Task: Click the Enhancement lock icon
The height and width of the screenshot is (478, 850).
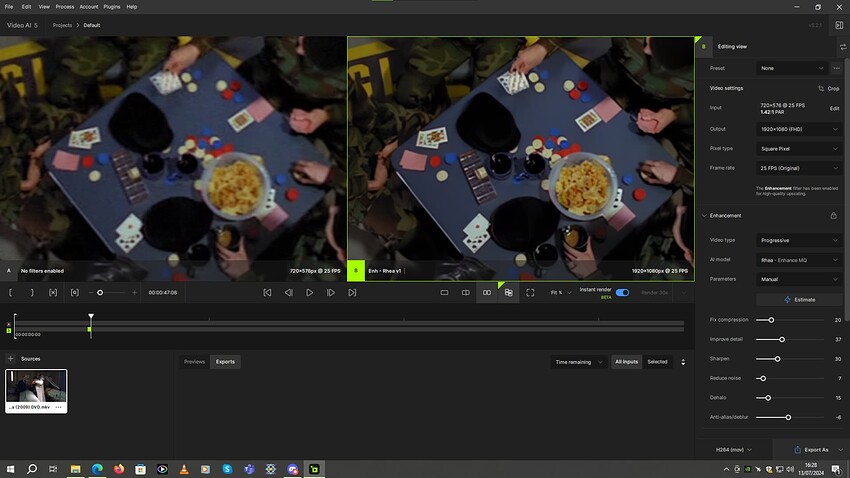Action: coord(833,215)
